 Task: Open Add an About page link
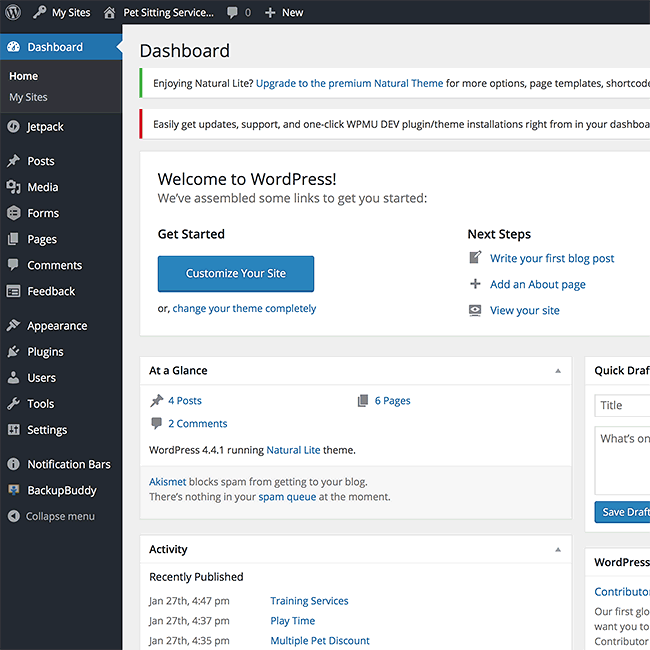pos(538,284)
